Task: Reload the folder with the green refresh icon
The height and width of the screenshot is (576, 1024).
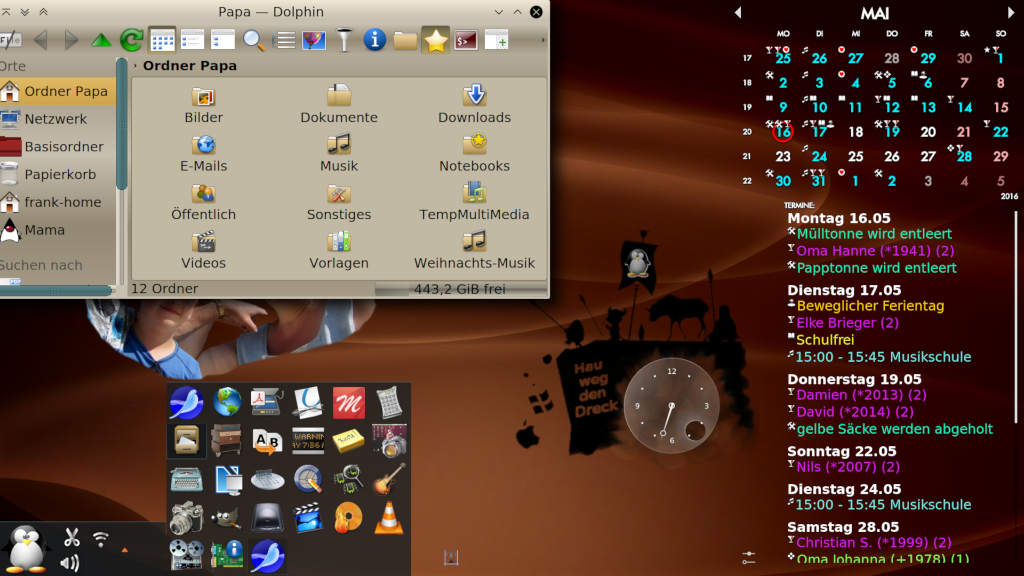Action: click(131, 40)
